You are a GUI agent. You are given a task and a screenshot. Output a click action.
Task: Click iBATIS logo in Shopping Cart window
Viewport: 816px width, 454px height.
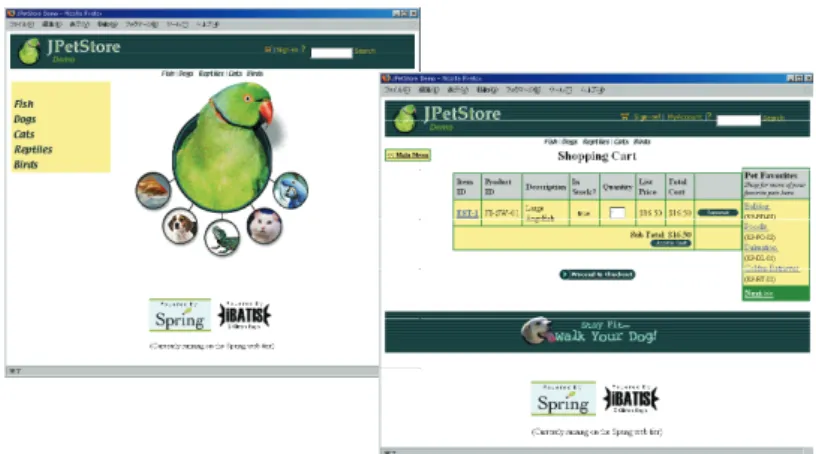tap(631, 399)
